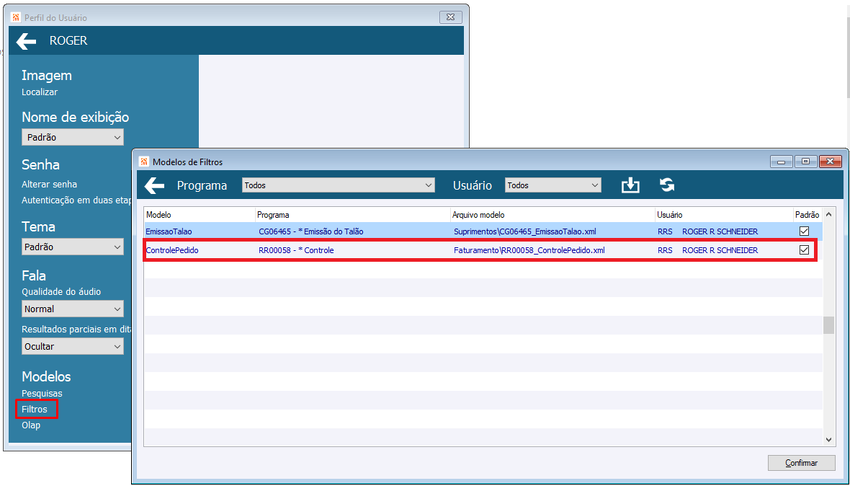Sort by the Arquivo modelo column header
The height and width of the screenshot is (486, 850).
coord(552,215)
